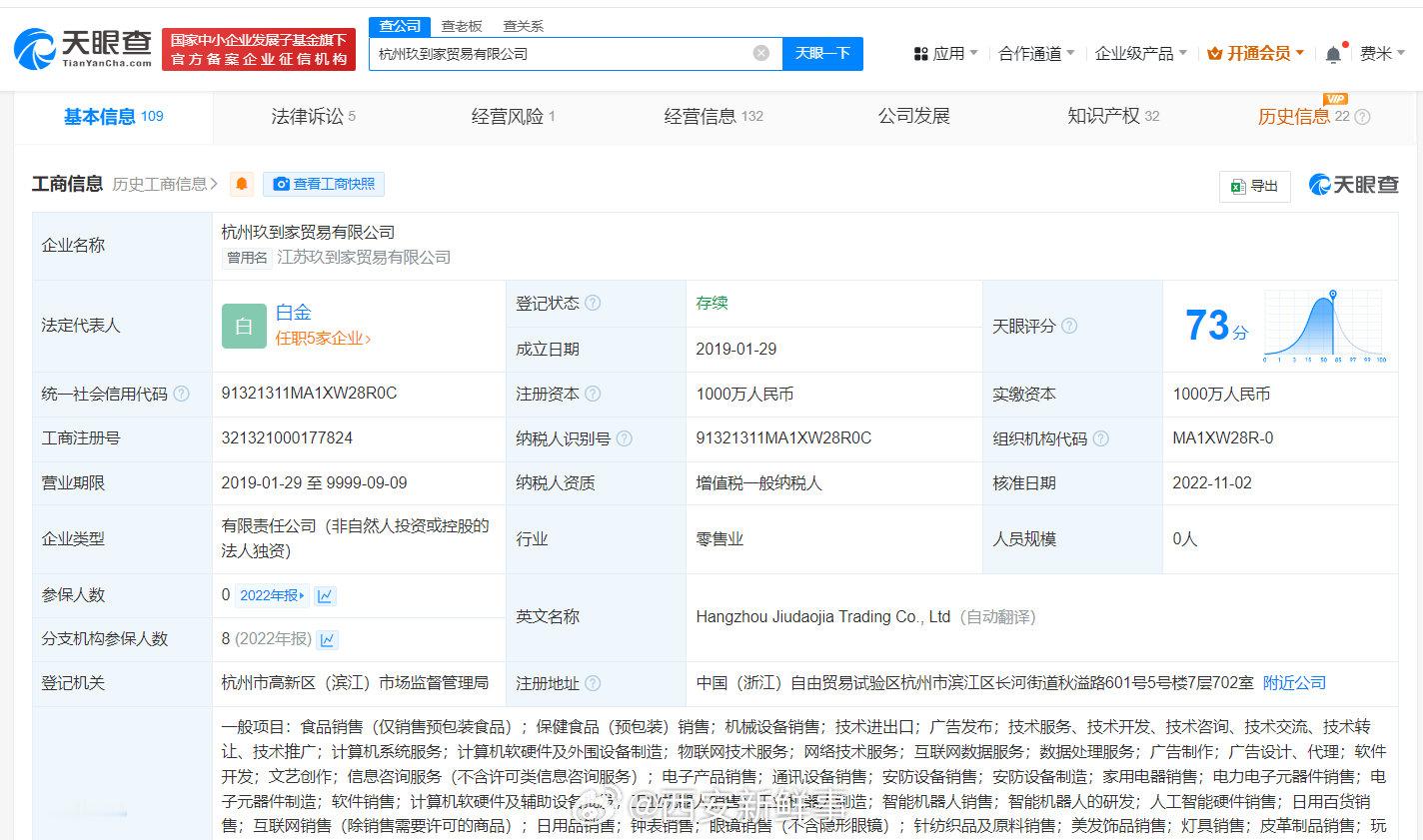1423x840 pixels.
Task: Click the score distribution curve chart
Action: tap(1324, 326)
